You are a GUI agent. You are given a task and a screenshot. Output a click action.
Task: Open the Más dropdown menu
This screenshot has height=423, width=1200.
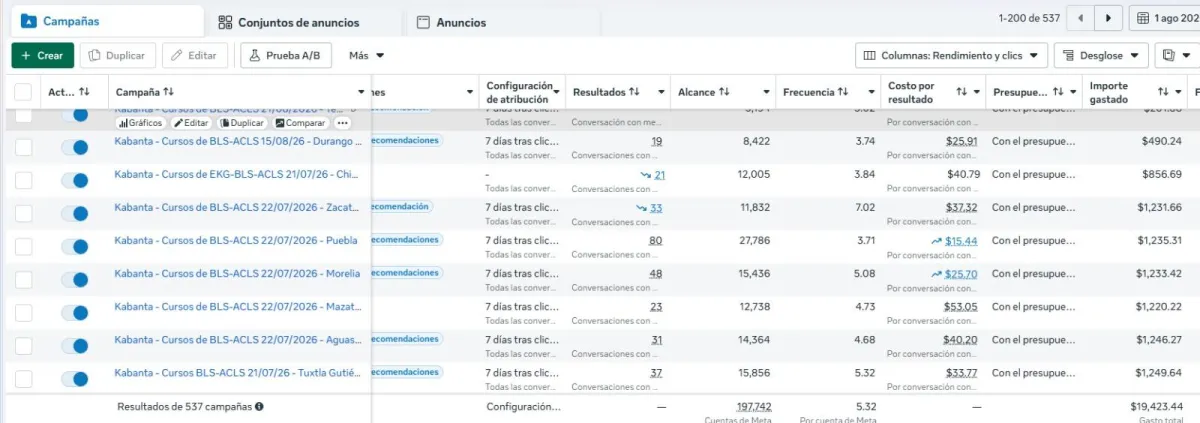click(x=367, y=56)
